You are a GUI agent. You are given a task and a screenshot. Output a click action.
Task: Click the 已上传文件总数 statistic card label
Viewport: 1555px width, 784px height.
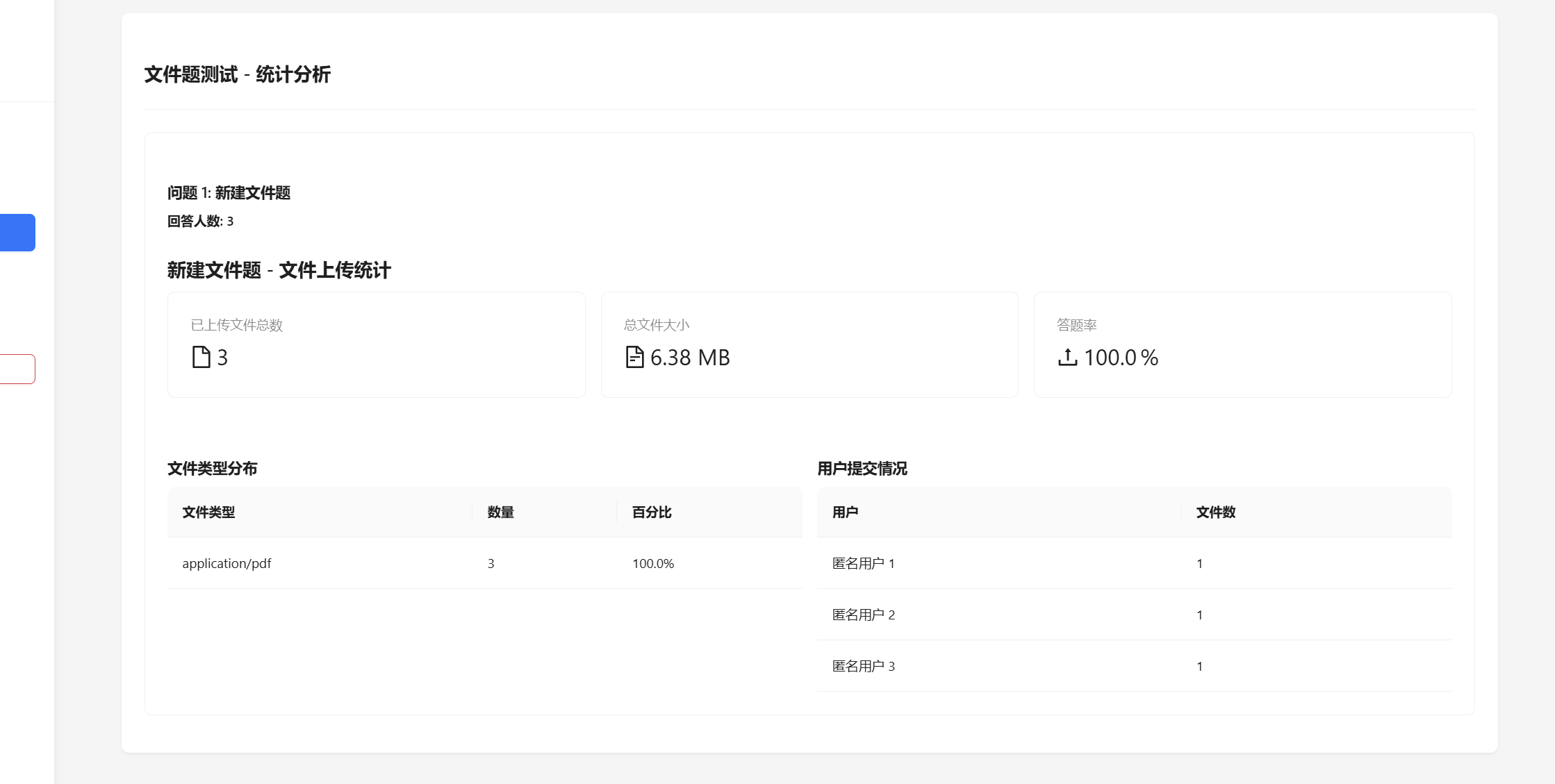point(236,325)
